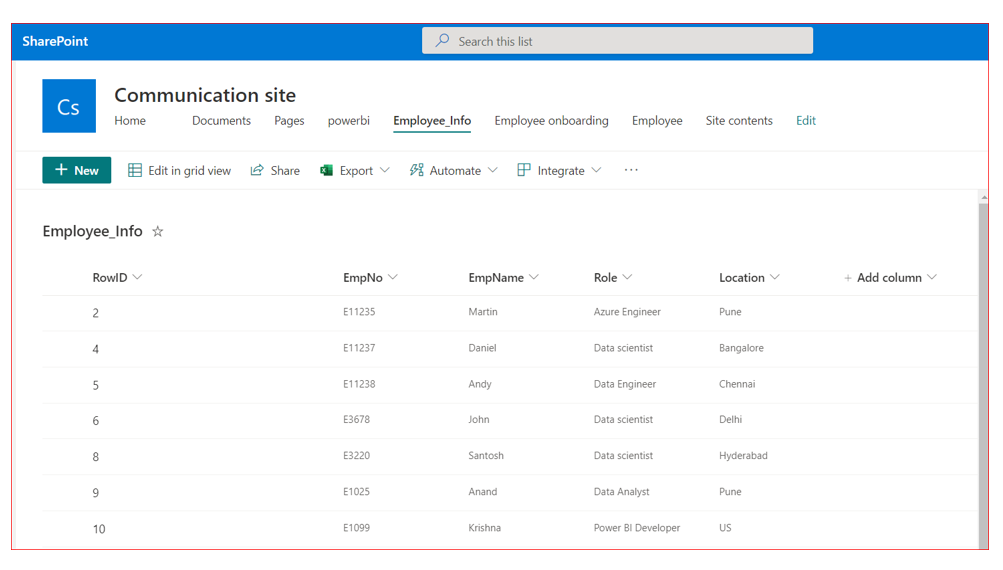Click the Martin name cell

click(483, 312)
